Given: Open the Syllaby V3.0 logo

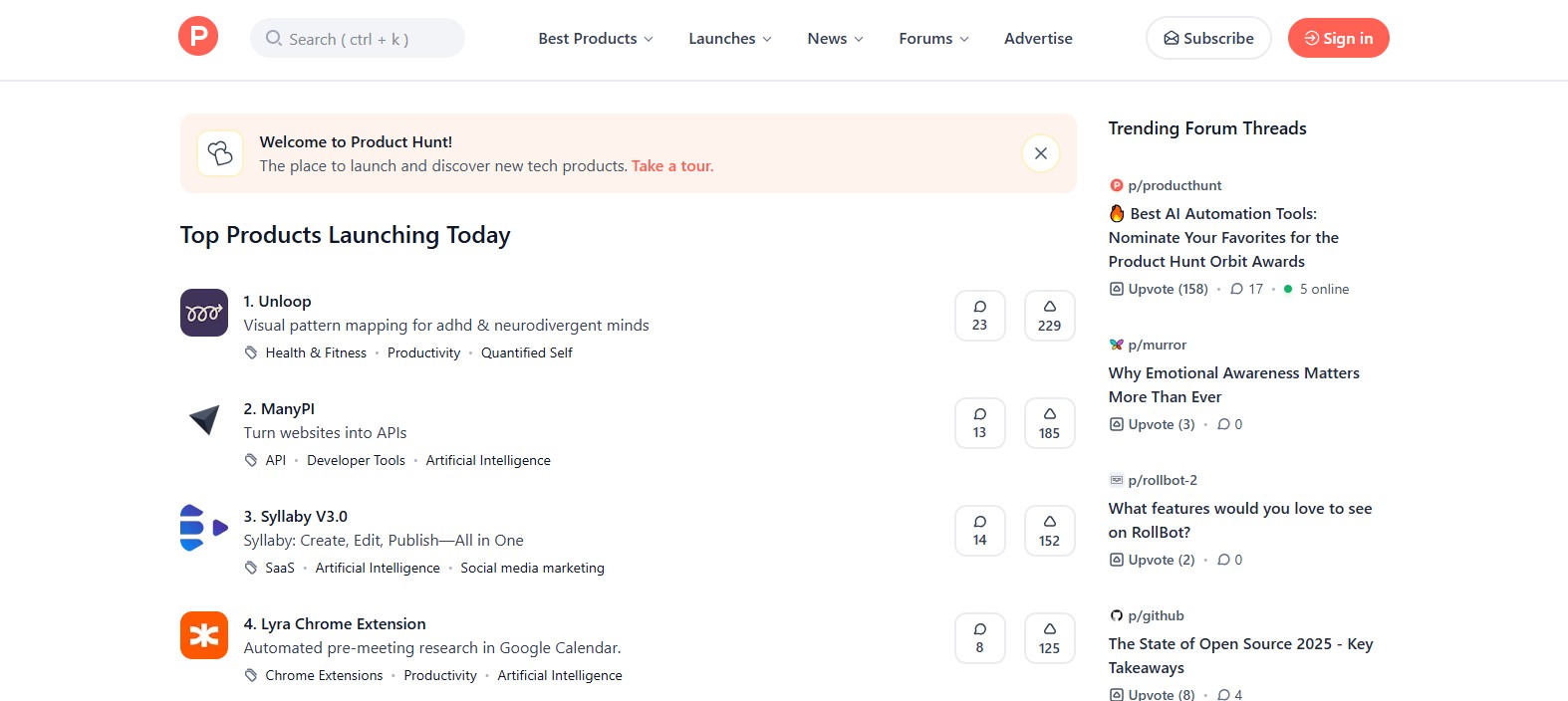Looking at the screenshot, I should (x=204, y=528).
